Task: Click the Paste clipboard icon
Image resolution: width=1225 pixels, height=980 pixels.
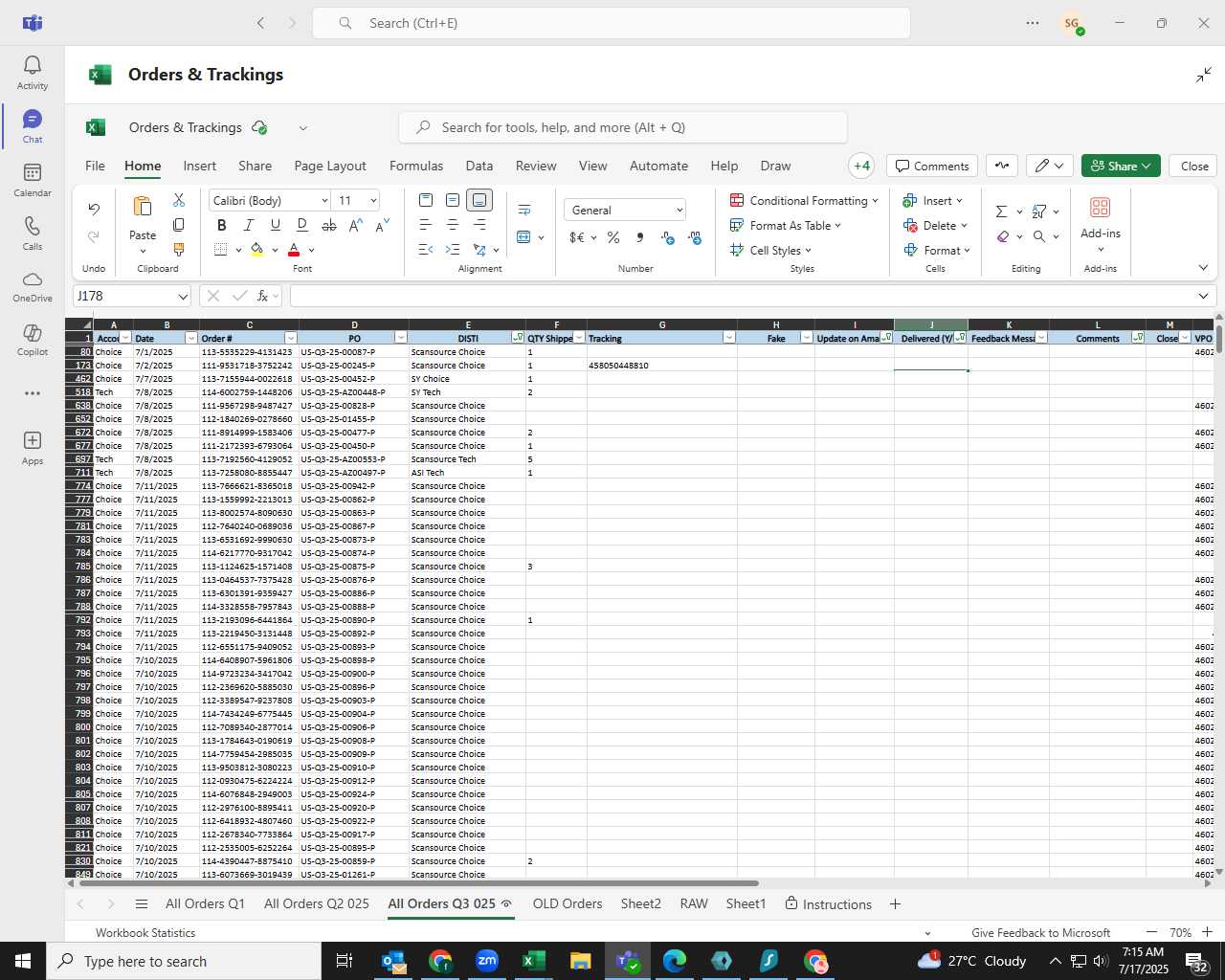Action: [143, 207]
